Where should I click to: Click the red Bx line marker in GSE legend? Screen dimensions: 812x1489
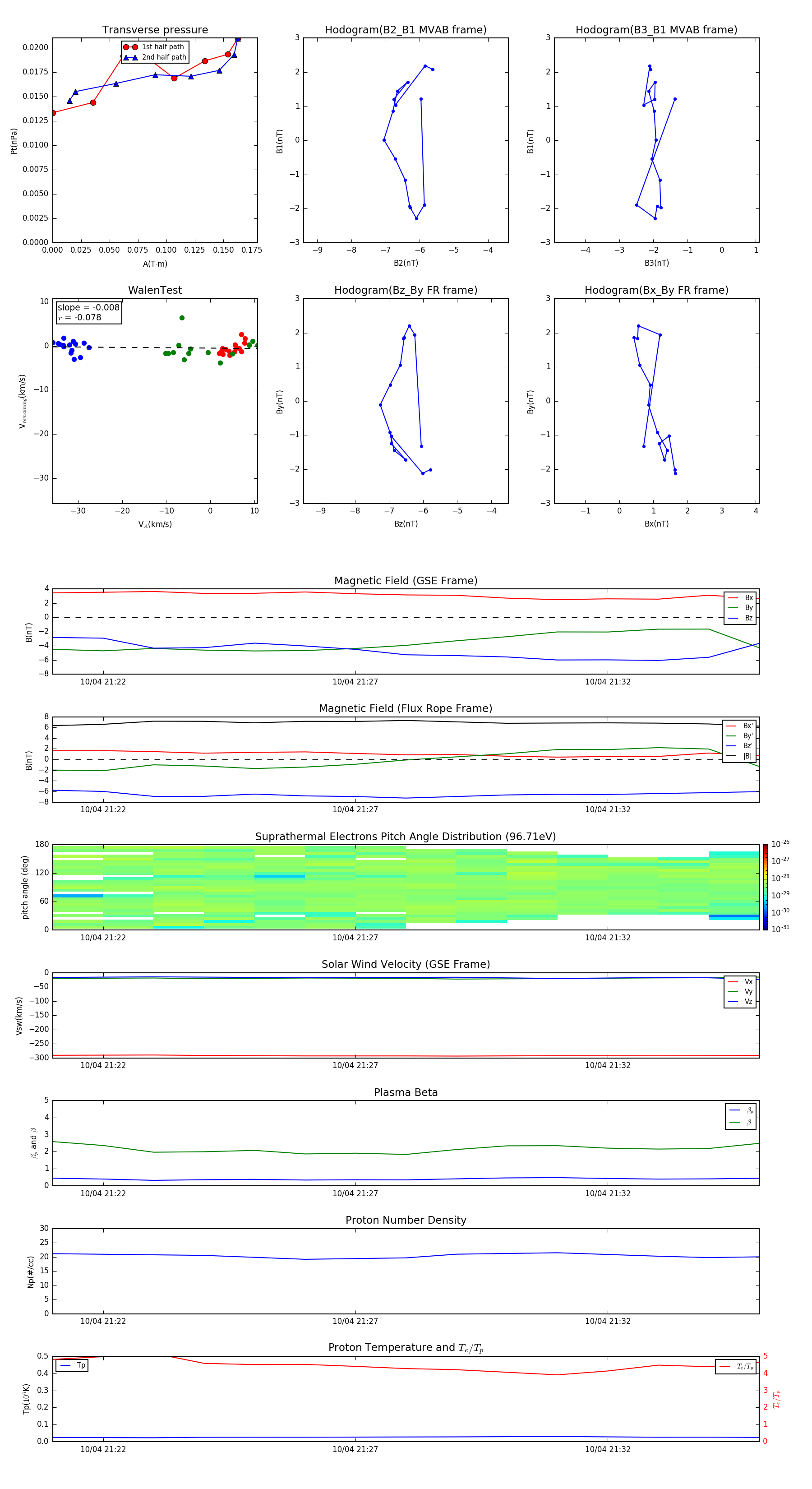(733, 598)
